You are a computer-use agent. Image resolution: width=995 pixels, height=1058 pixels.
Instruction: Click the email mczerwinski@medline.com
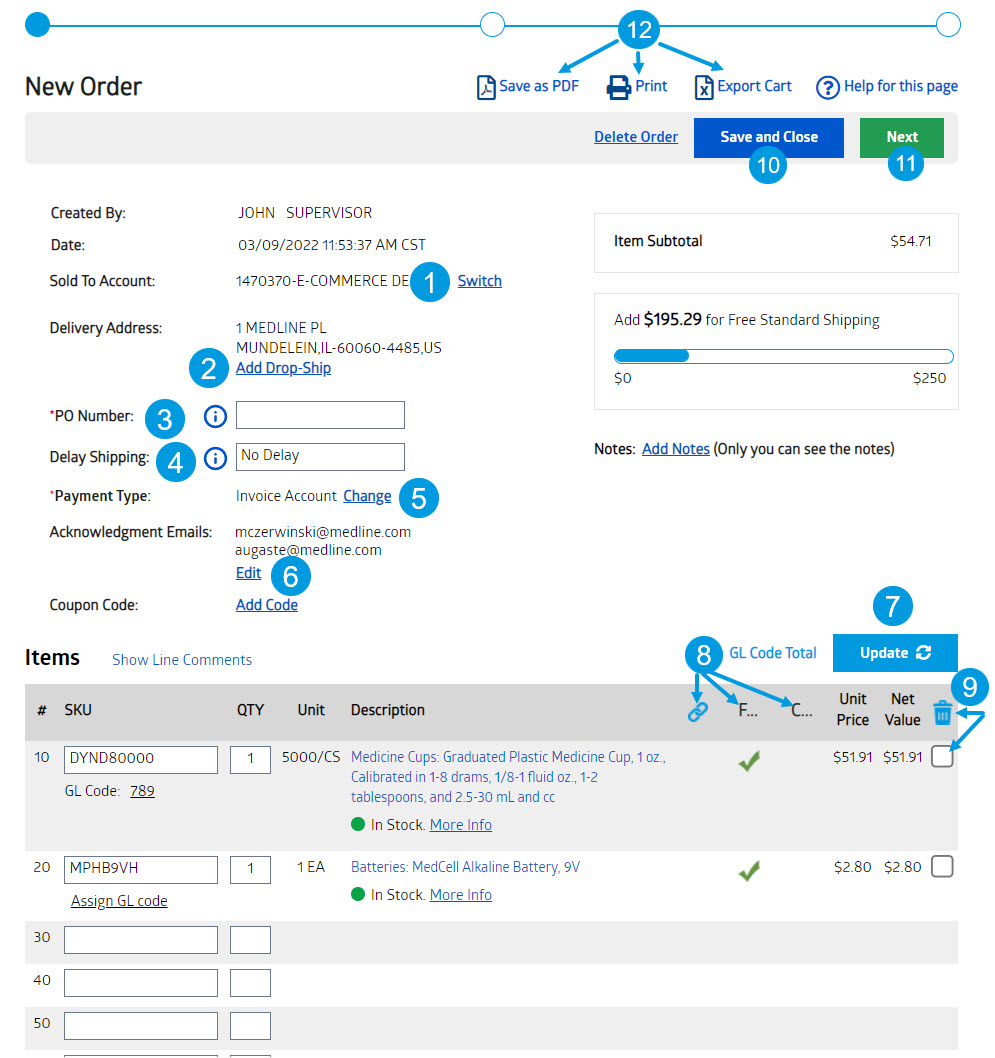tap(323, 532)
